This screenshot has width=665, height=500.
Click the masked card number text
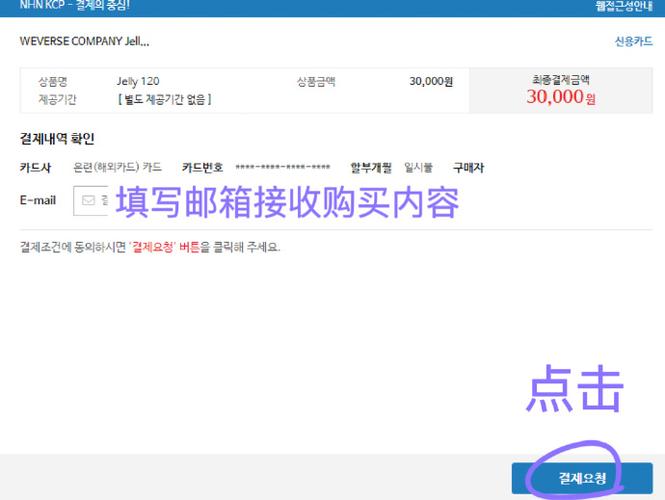tap(283, 168)
